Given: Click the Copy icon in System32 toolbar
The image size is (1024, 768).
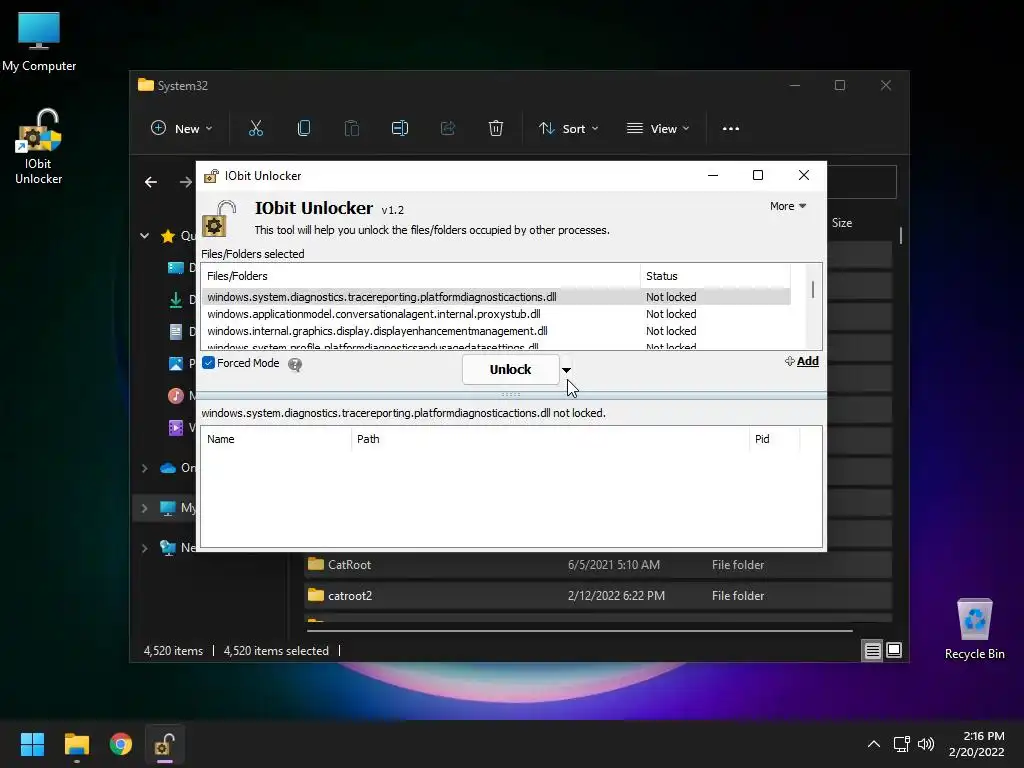Looking at the screenshot, I should pos(304,129).
